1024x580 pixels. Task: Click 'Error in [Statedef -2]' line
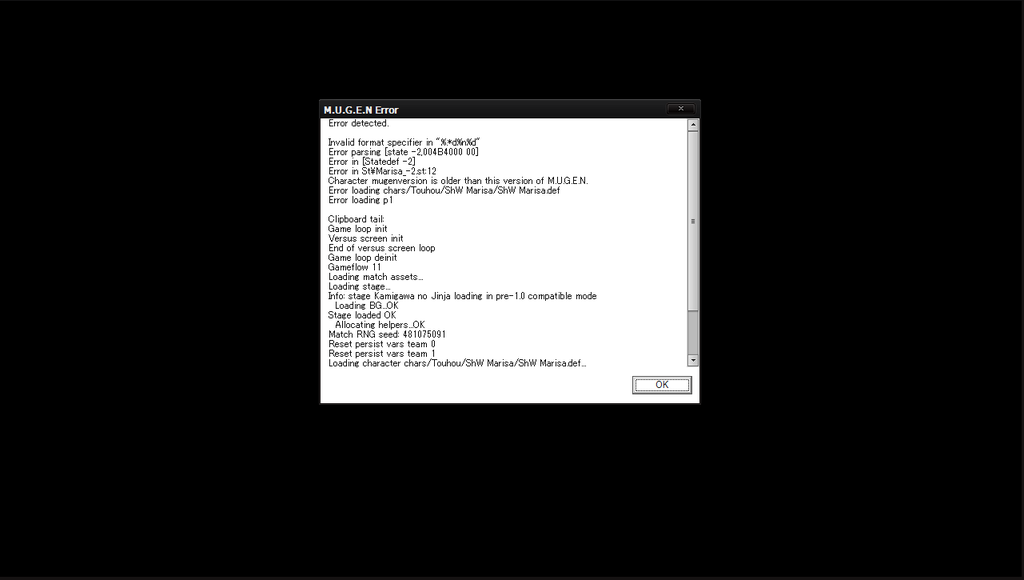[x=372, y=161]
